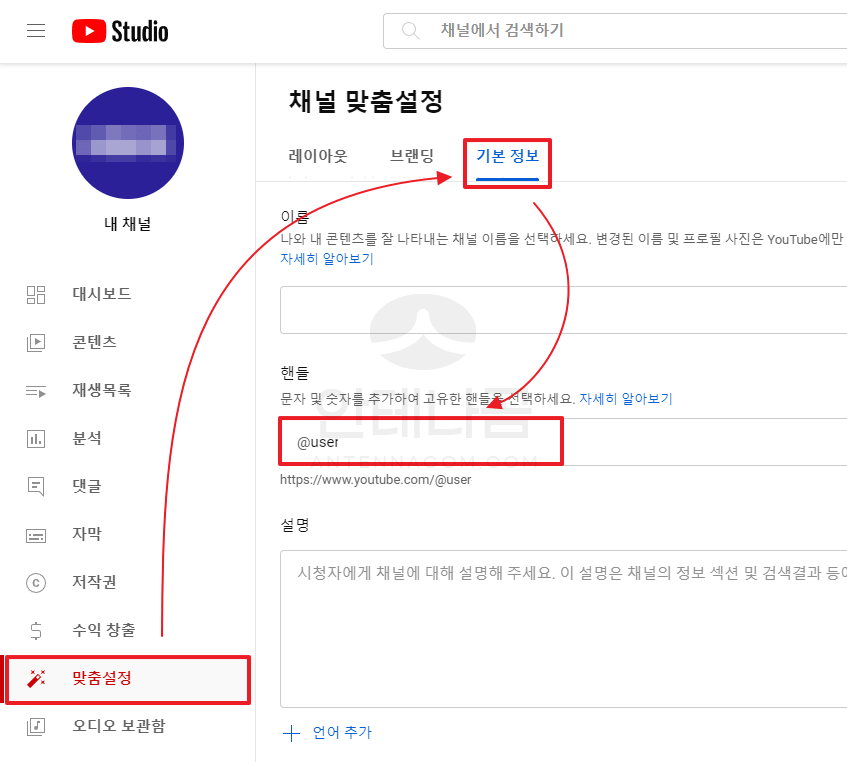The width and height of the screenshot is (847, 762).
Task: Click 언어 추가 button
Action: 342,733
